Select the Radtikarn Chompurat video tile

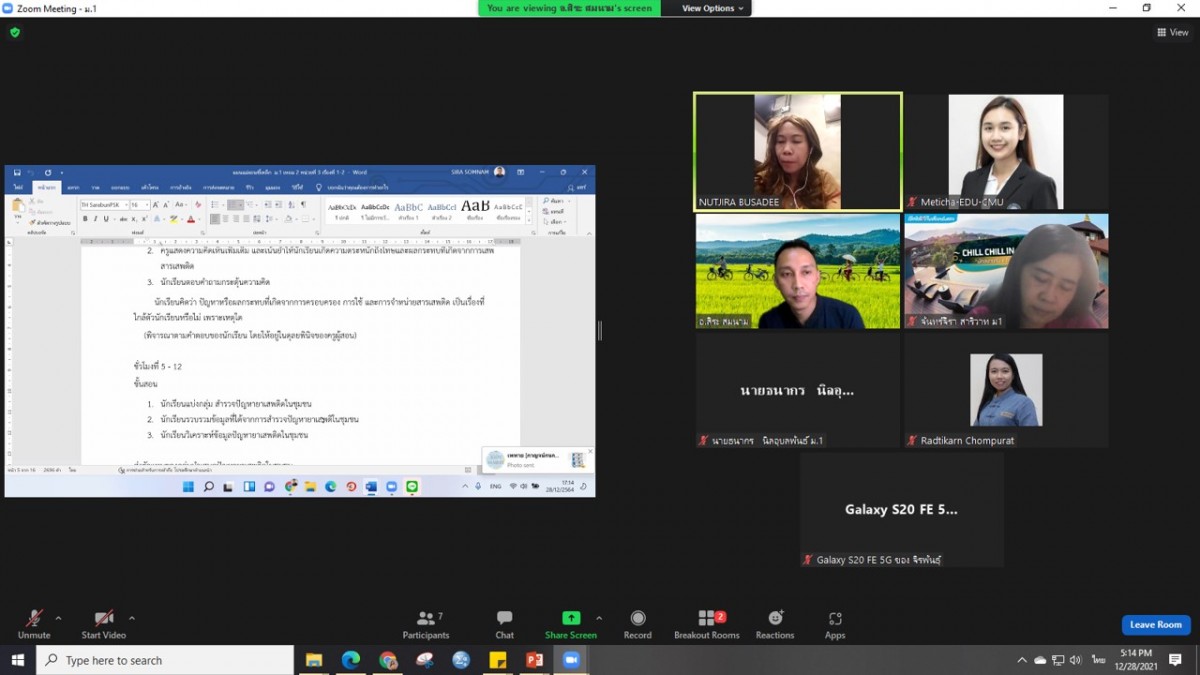pyautogui.click(x=1006, y=390)
